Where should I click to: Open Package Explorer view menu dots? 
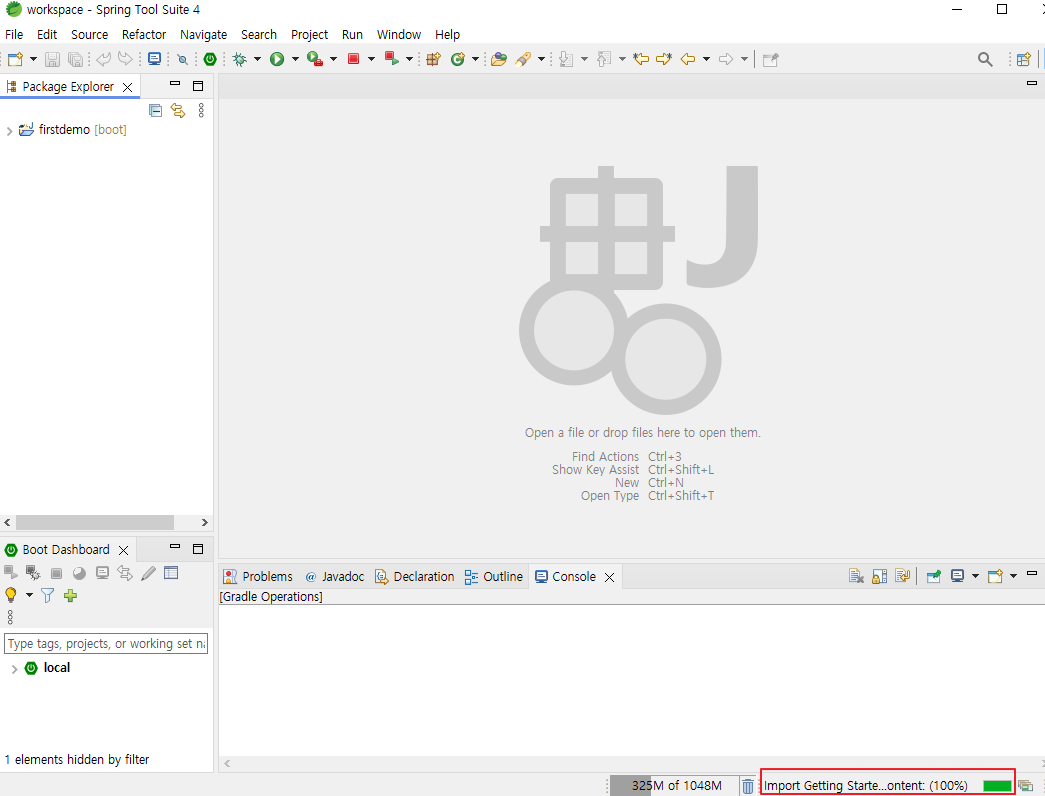tap(201, 111)
